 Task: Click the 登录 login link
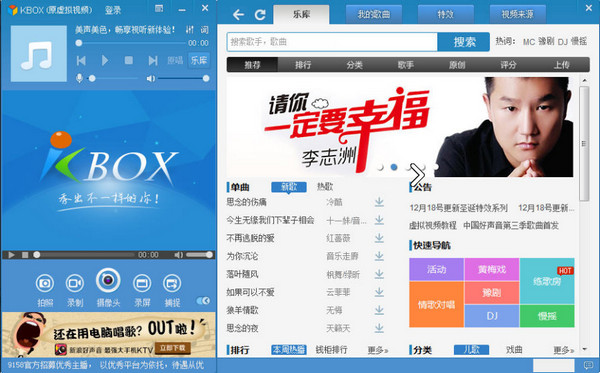(x=113, y=10)
